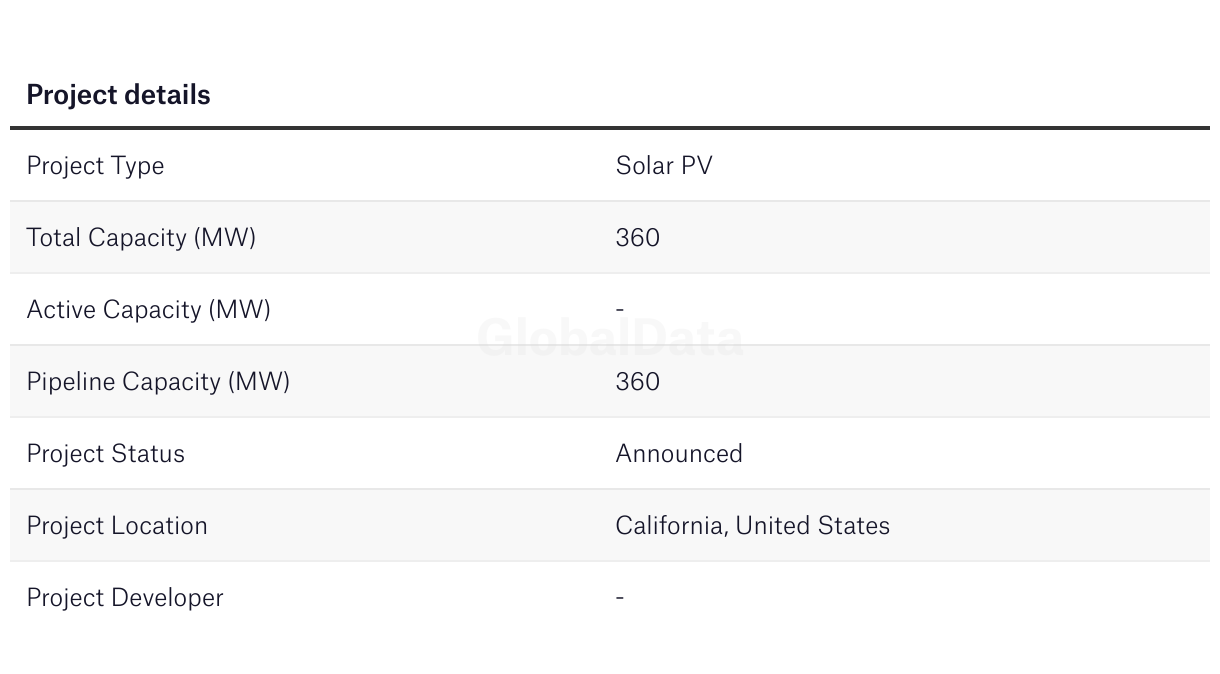Select the Solar PV value
This screenshot has width=1220, height=674.
664,166
